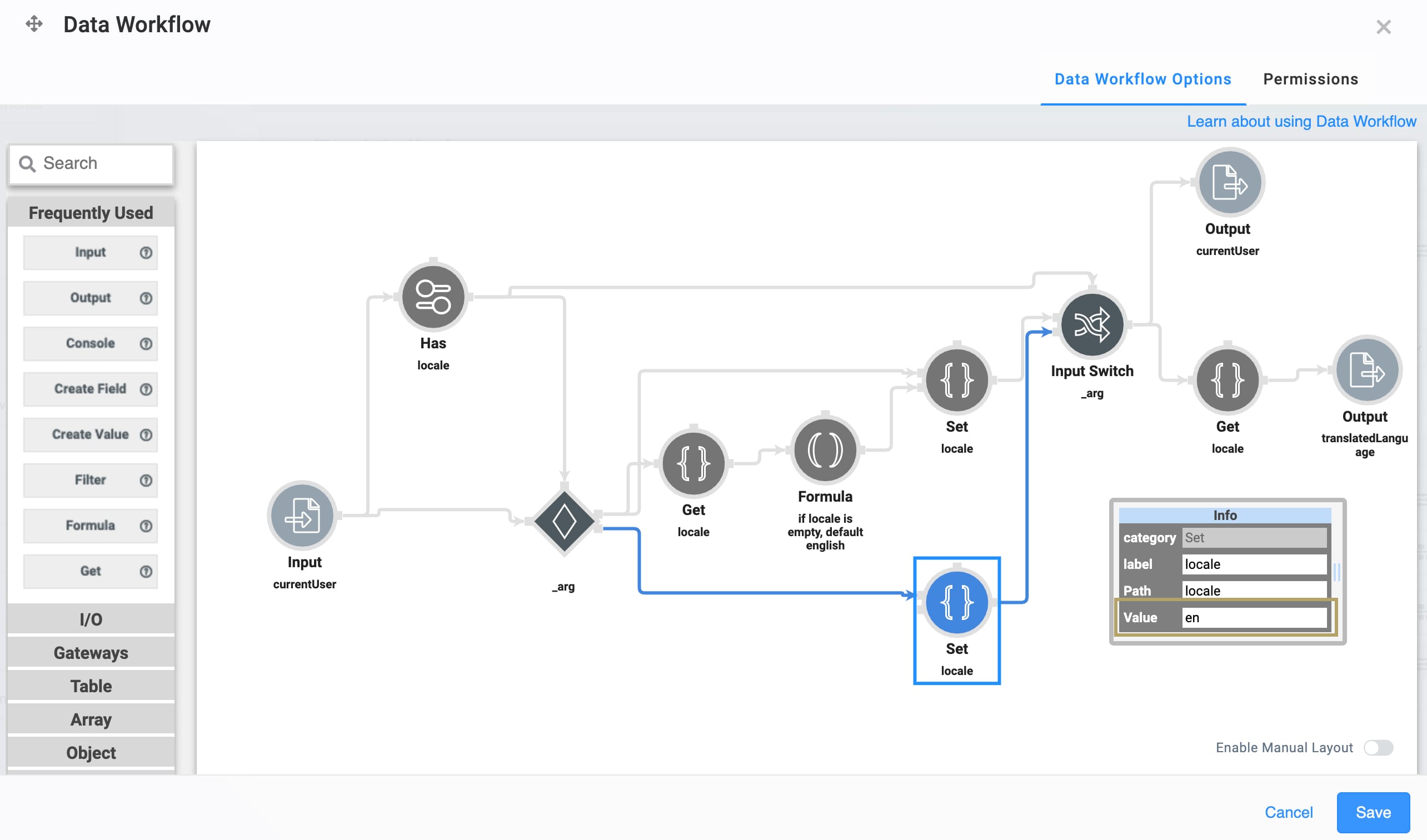Pick the Input operator button
The image size is (1427, 840).
click(91, 252)
